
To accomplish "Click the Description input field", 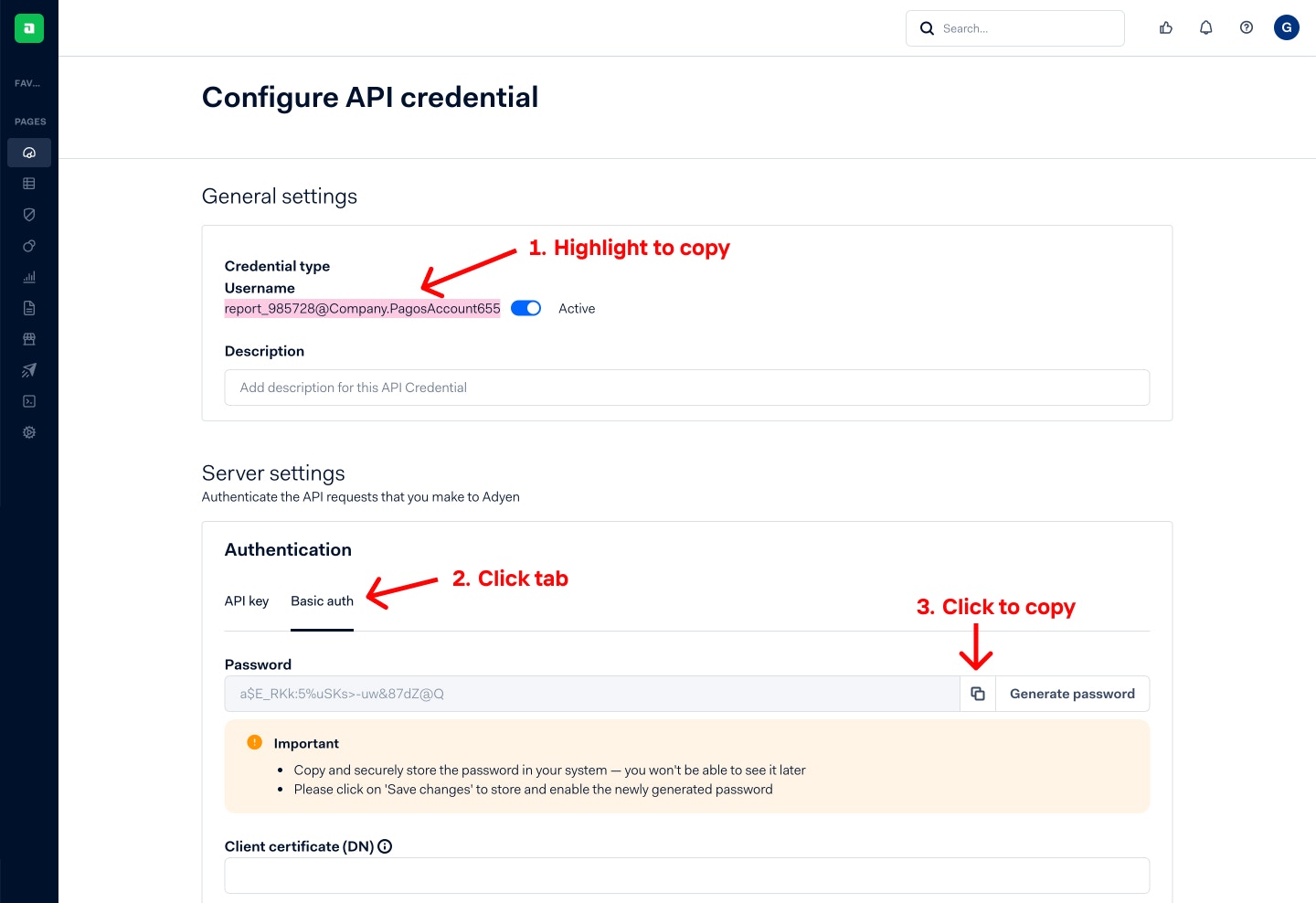I will point(686,388).
